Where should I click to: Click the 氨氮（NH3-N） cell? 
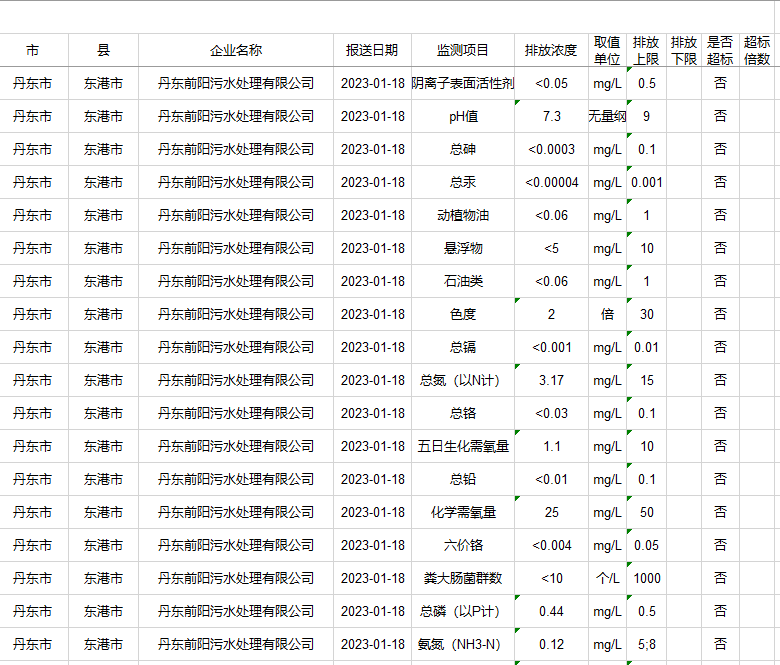463,644
